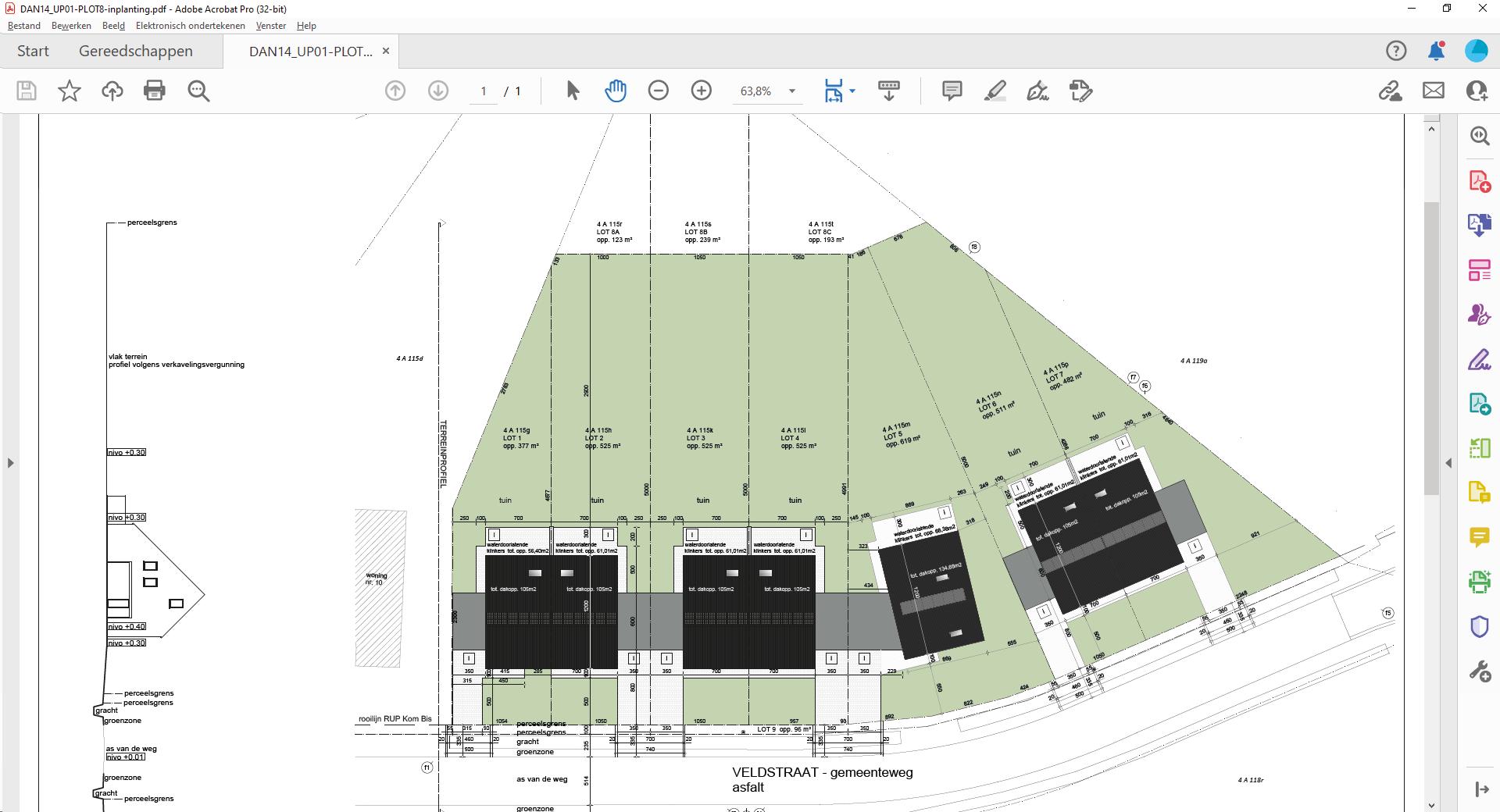Collapse the right tools pane arrow
Image resolution: width=1500 pixels, height=812 pixels.
pyautogui.click(x=1448, y=463)
